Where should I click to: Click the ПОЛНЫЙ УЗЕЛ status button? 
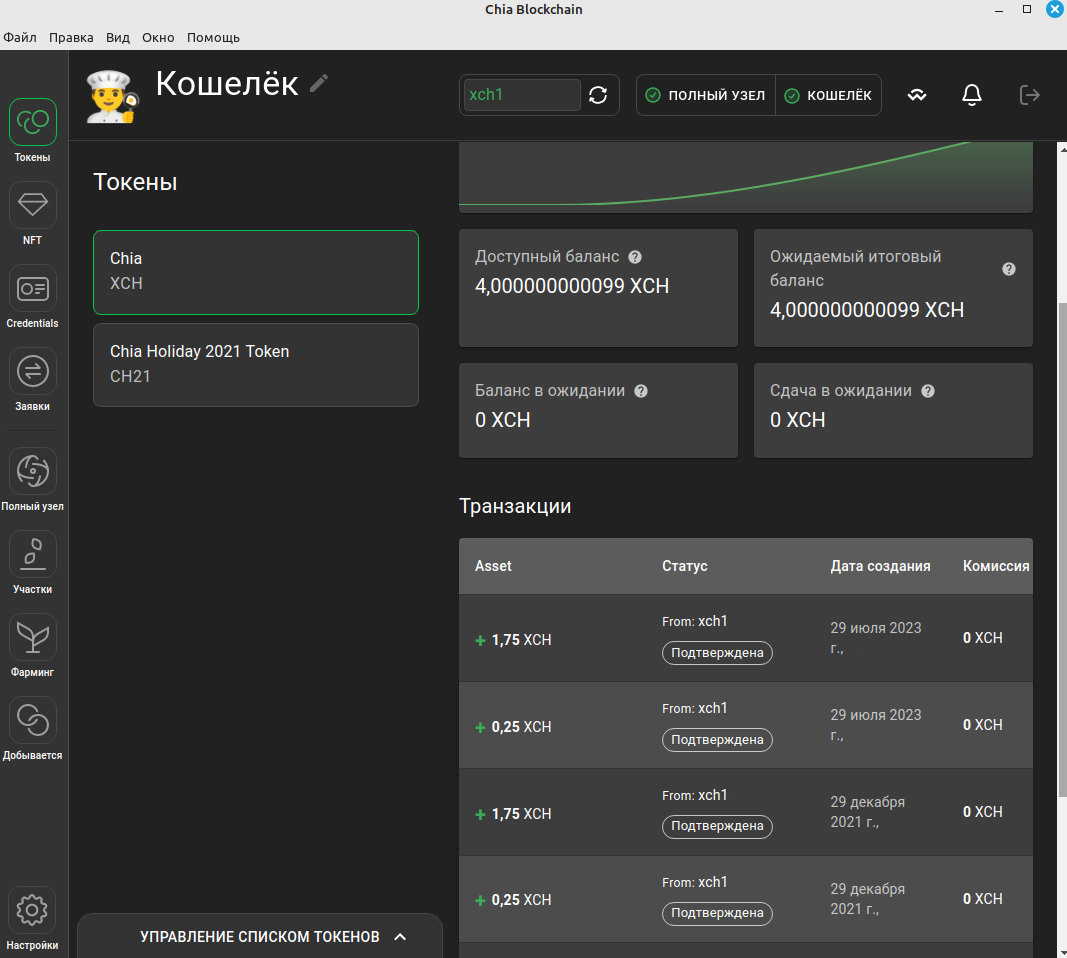point(706,95)
